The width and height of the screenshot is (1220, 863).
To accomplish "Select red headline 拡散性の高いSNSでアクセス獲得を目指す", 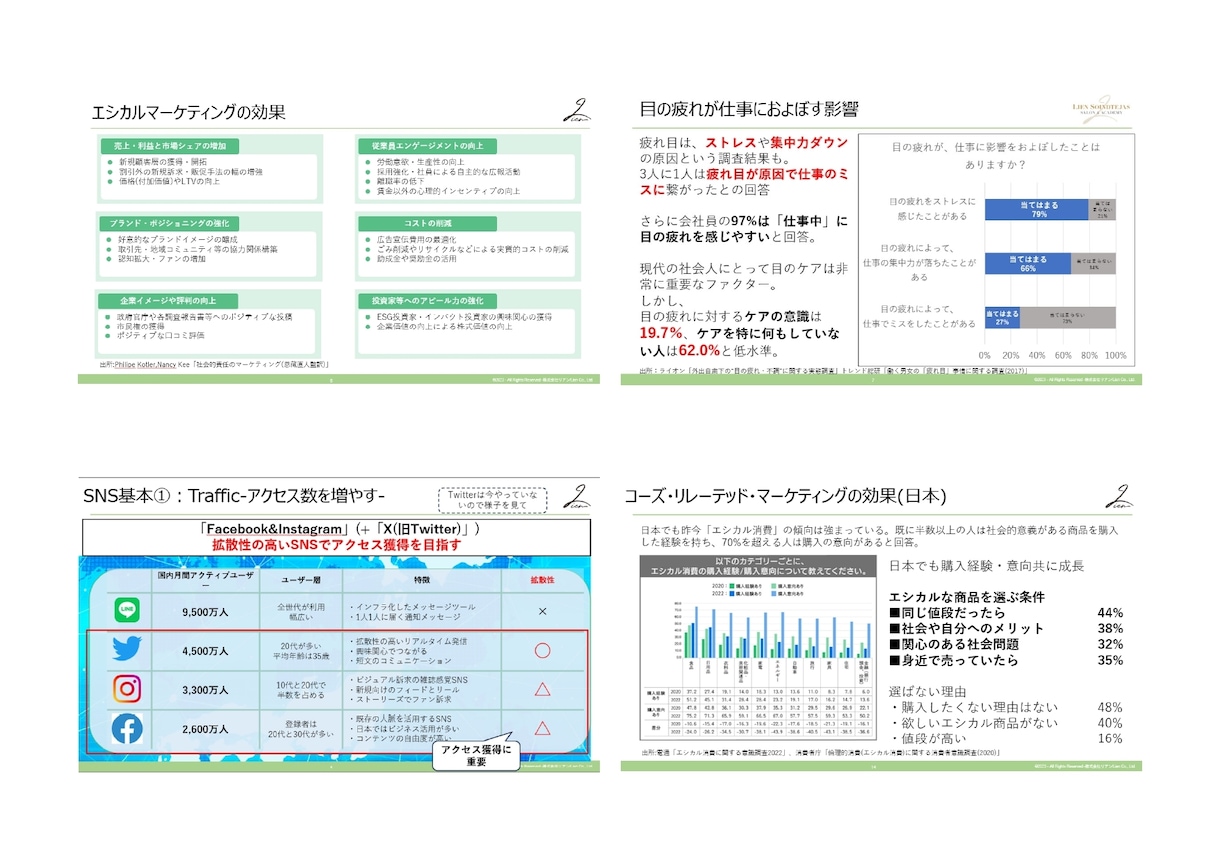I will pyautogui.click(x=336, y=545).
